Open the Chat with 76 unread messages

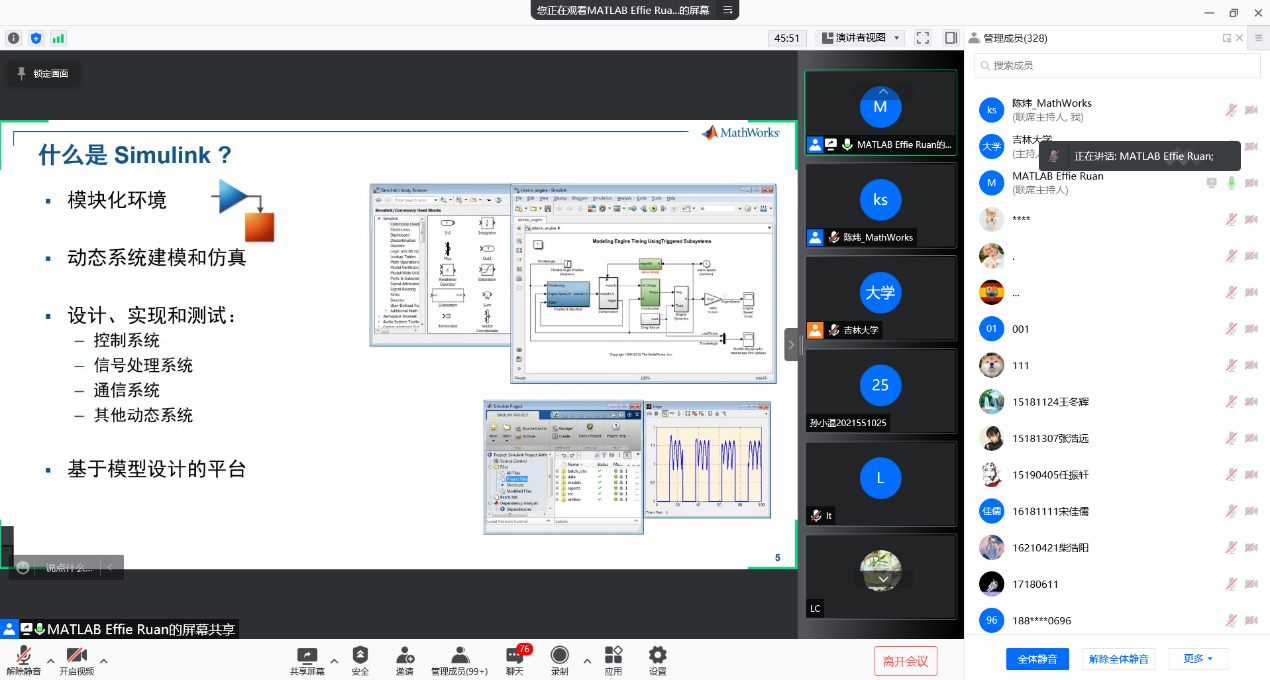515,656
